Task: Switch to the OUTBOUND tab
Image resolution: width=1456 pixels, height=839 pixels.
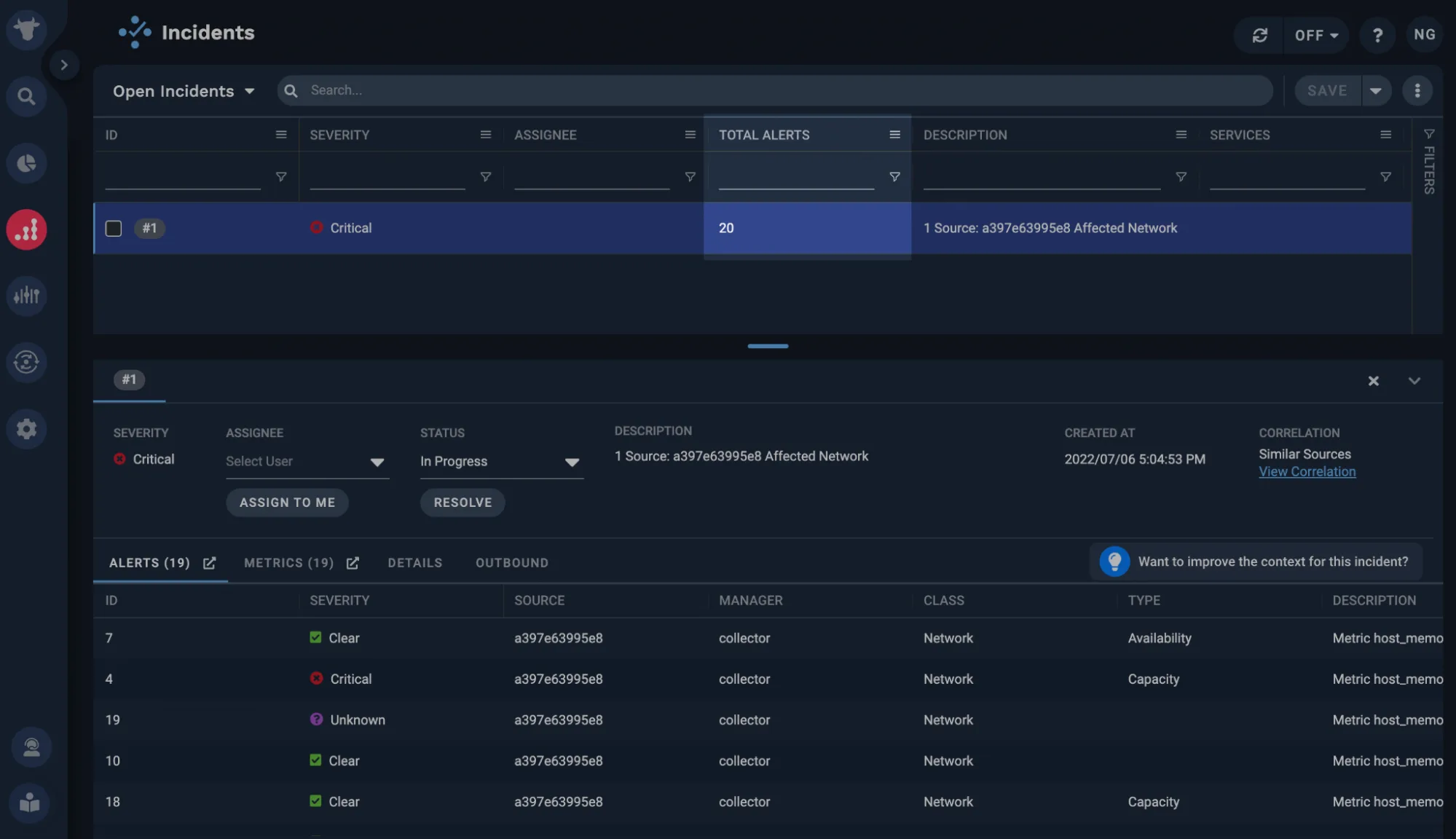Action: click(512, 563)
